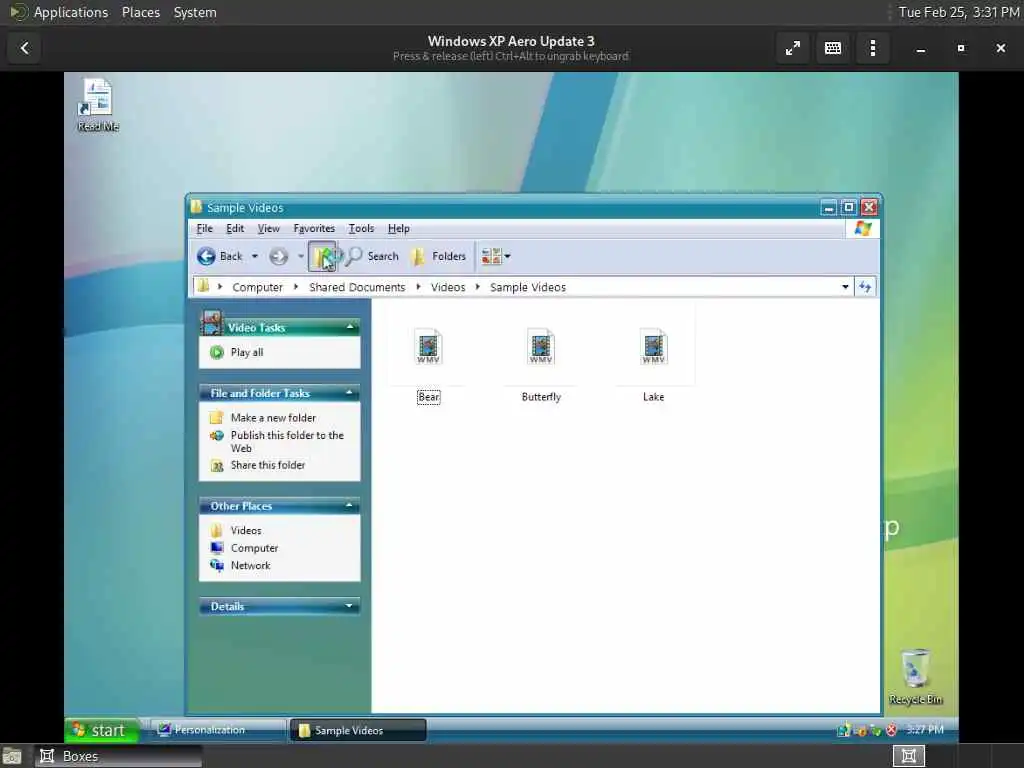Screen dimensions: 1024x768
Task: Open the Boxes keyboard shortcuts button
Action: pos(833,48)
